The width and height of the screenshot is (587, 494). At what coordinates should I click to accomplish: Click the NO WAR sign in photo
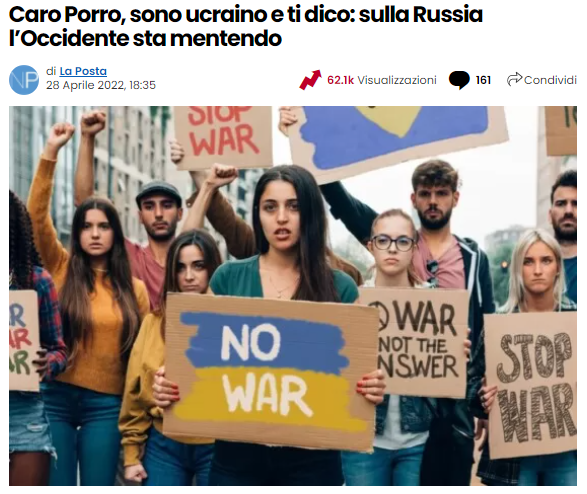[270, 371]
